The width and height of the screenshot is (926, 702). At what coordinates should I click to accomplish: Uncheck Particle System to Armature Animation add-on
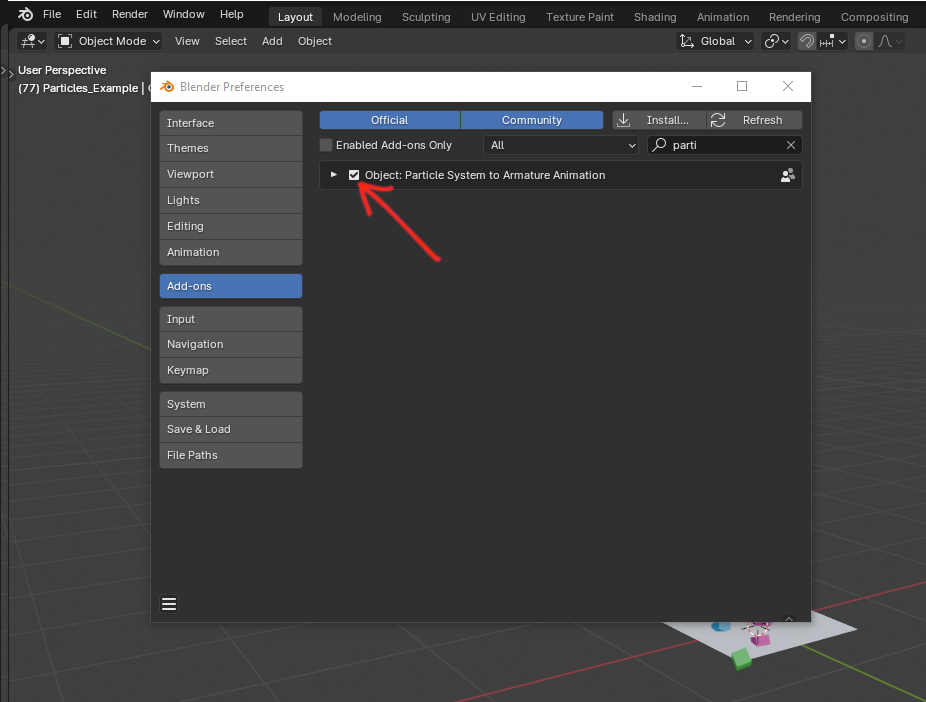click(354, 175)
